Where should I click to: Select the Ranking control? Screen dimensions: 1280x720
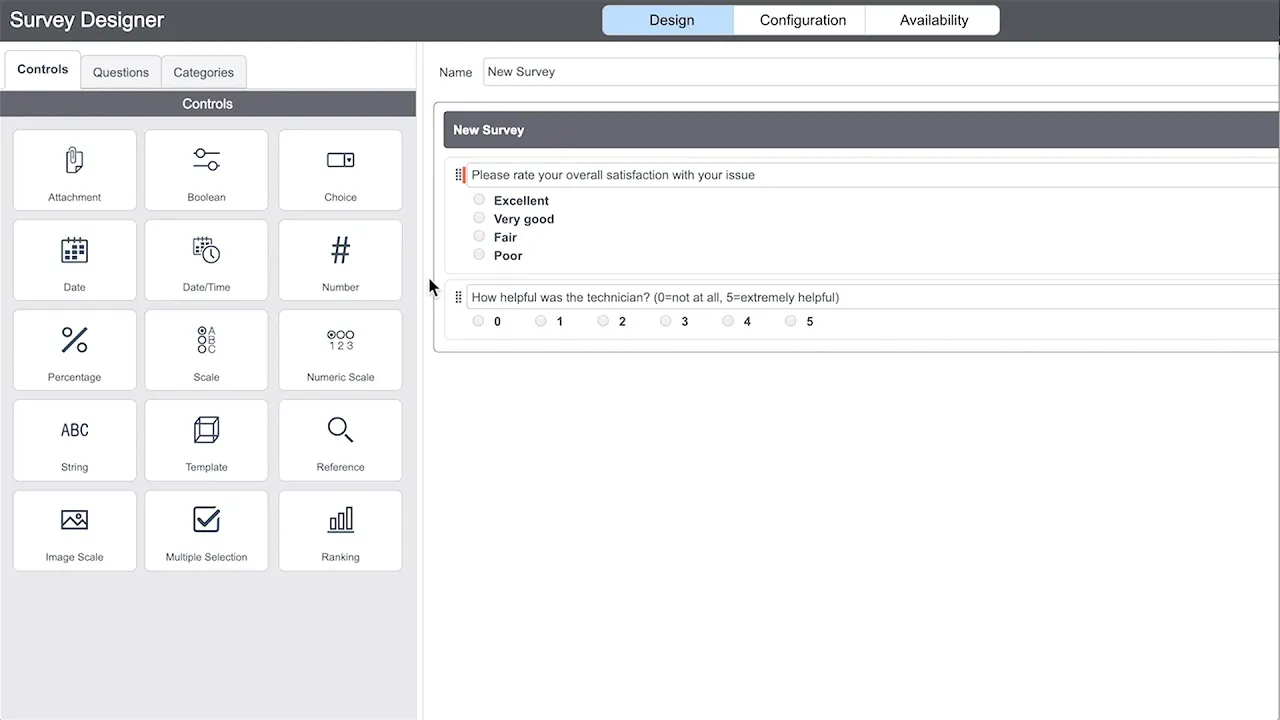pyautogui.click(x=340, y=530)
